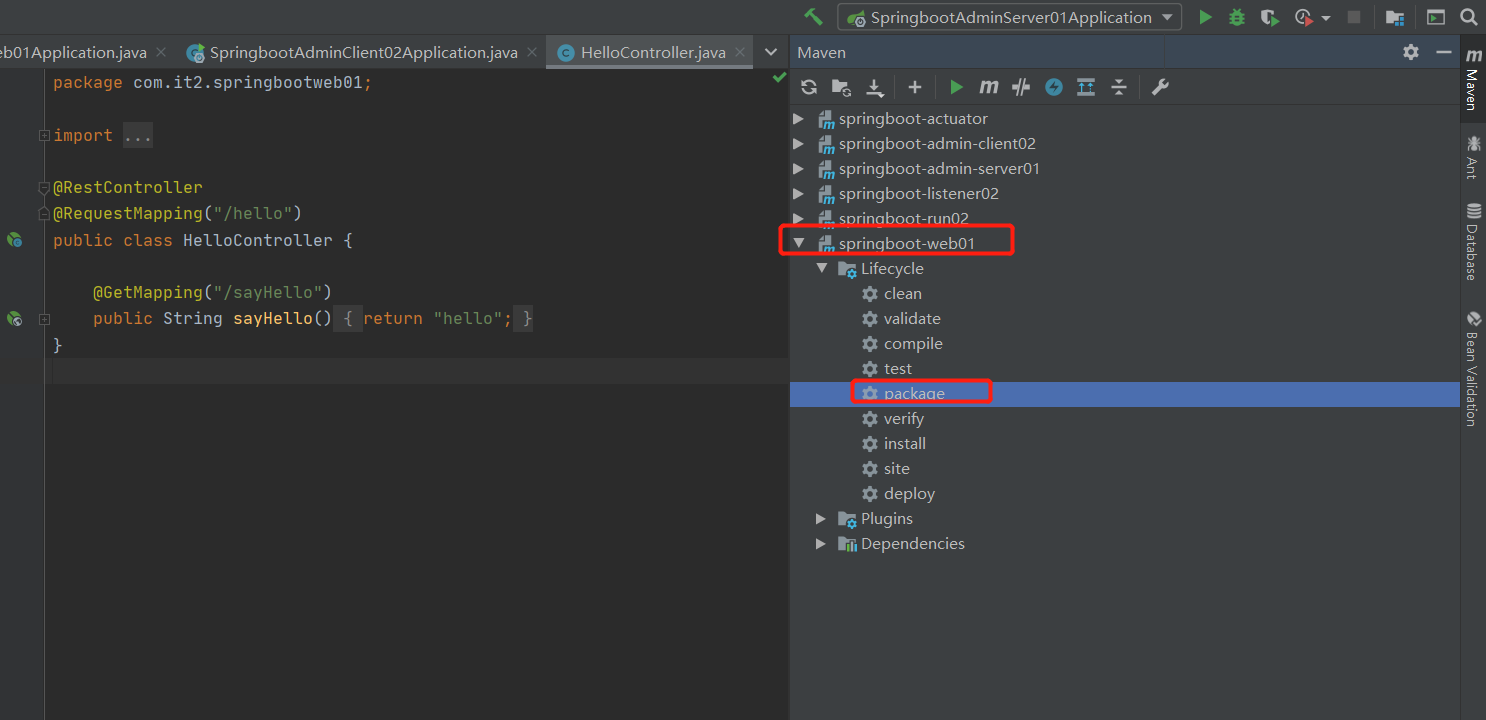Viewport: 1486px width, 720px height.
Task: Select the install lifecycle goal
Action: point(905,443)
